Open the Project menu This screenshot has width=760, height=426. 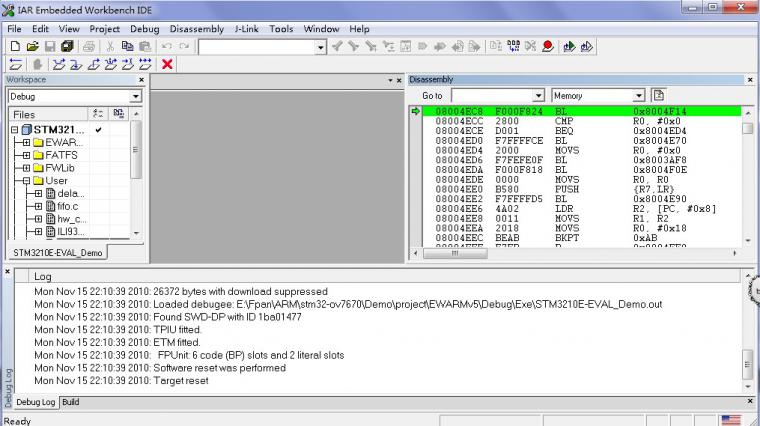pyautogui.click(x=104, y=29)
